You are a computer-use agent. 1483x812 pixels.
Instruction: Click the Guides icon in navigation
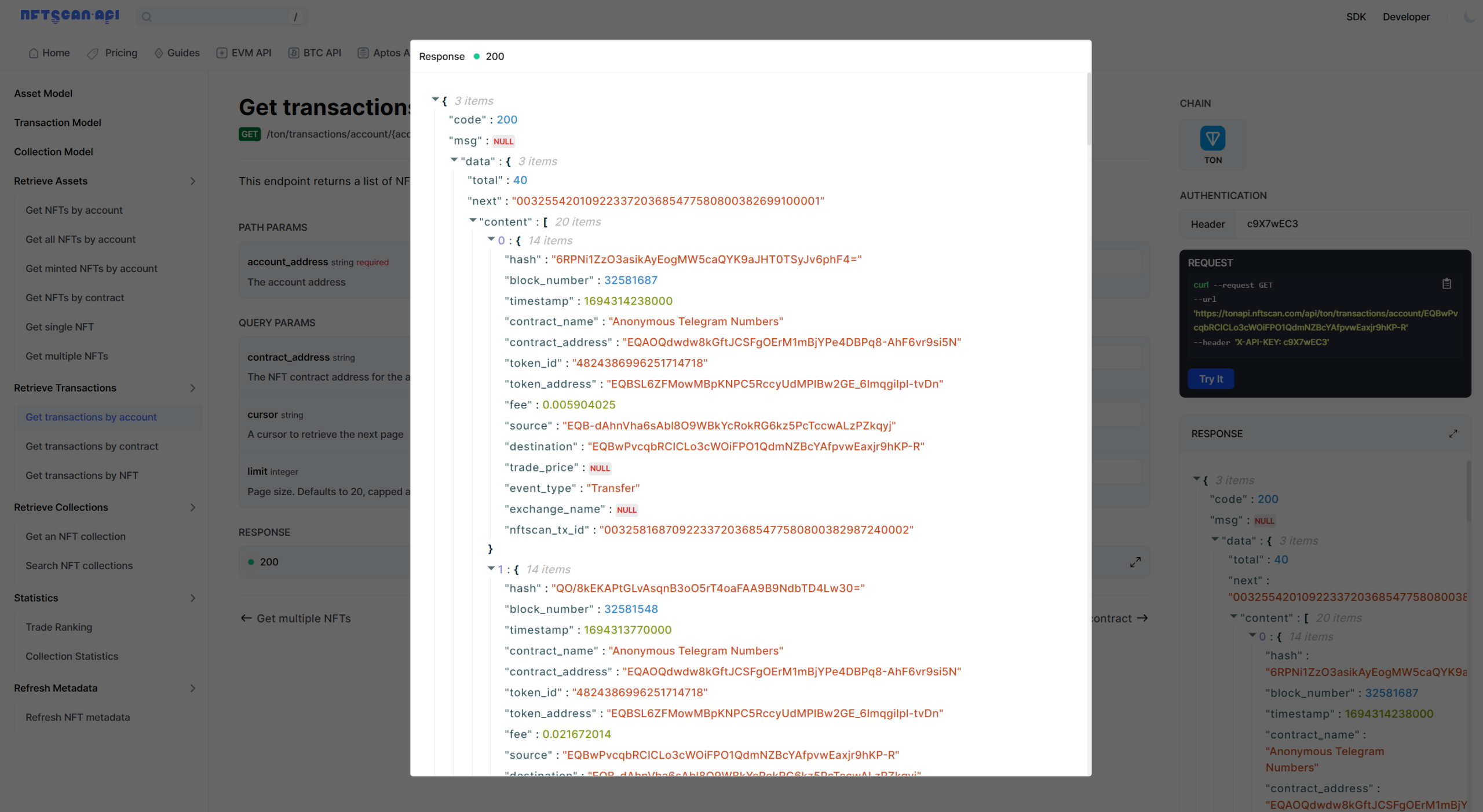(159, 53)
